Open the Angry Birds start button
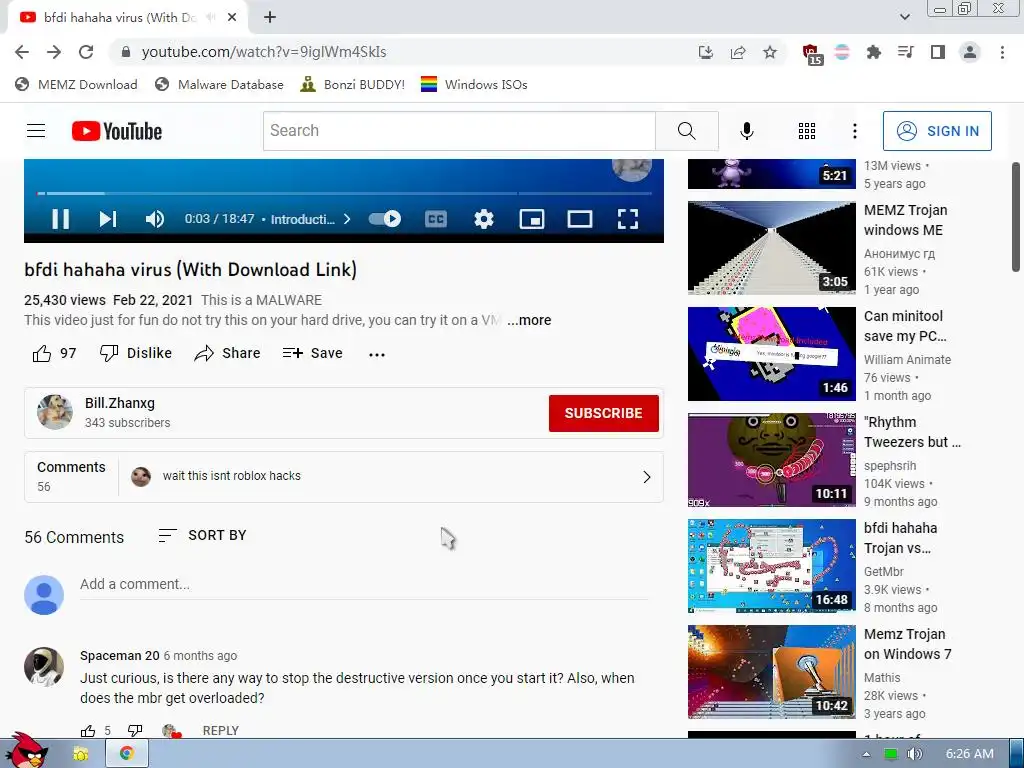 click(x=26, y=751)
